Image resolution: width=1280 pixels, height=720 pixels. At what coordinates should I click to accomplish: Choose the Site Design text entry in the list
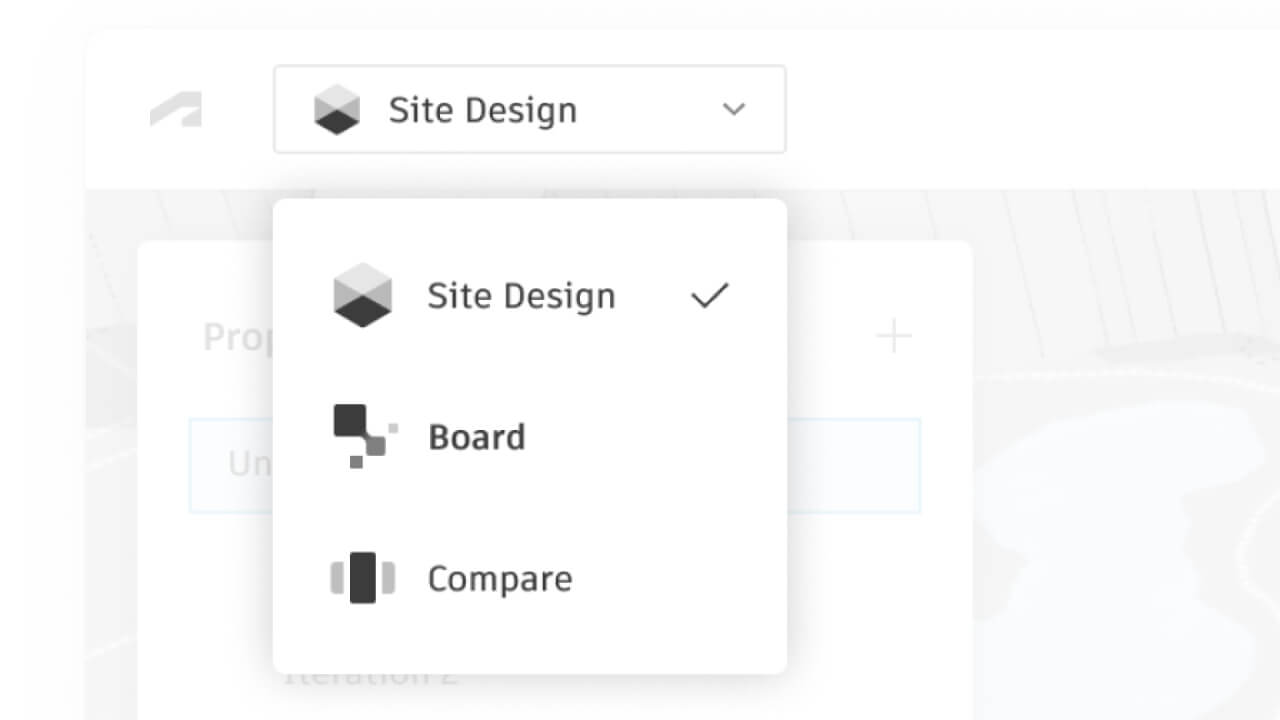point(521,296)
